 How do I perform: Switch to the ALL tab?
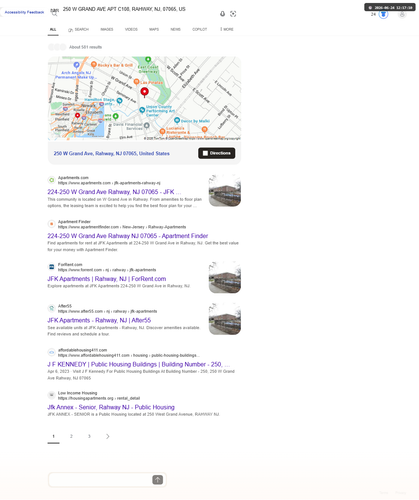pyautogui.click(x=53, y=29)
